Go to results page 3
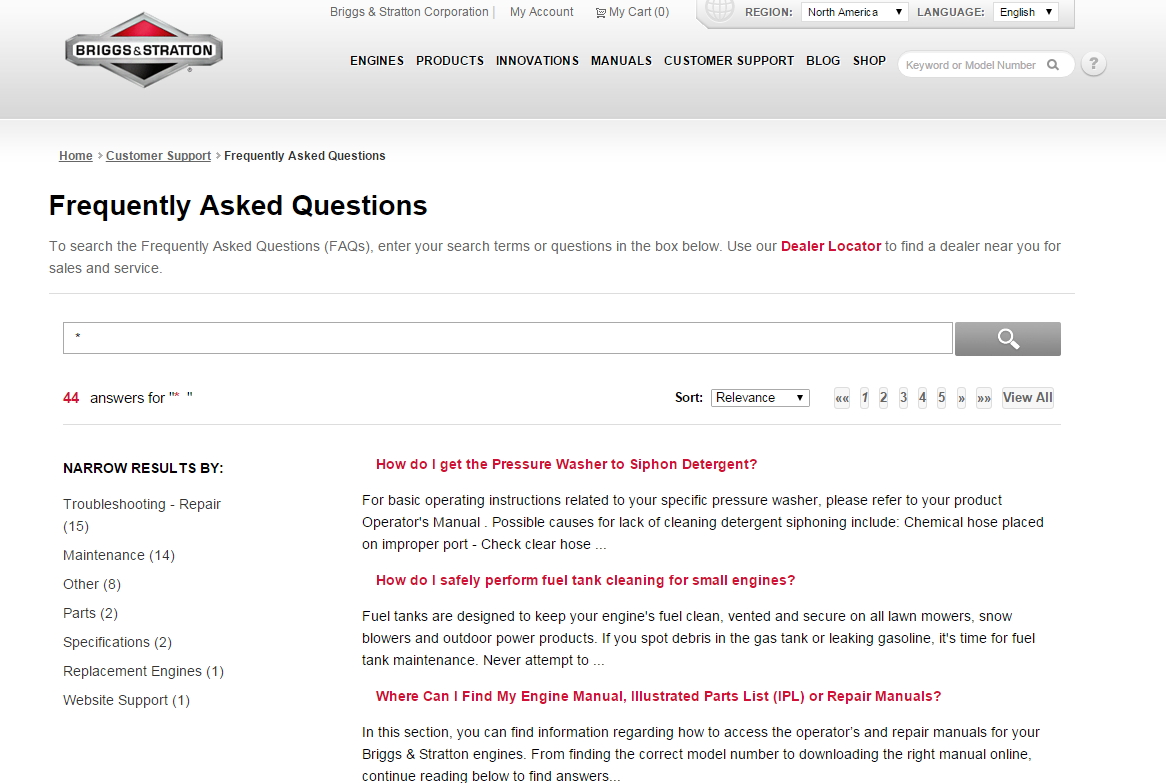 point(904,398)
